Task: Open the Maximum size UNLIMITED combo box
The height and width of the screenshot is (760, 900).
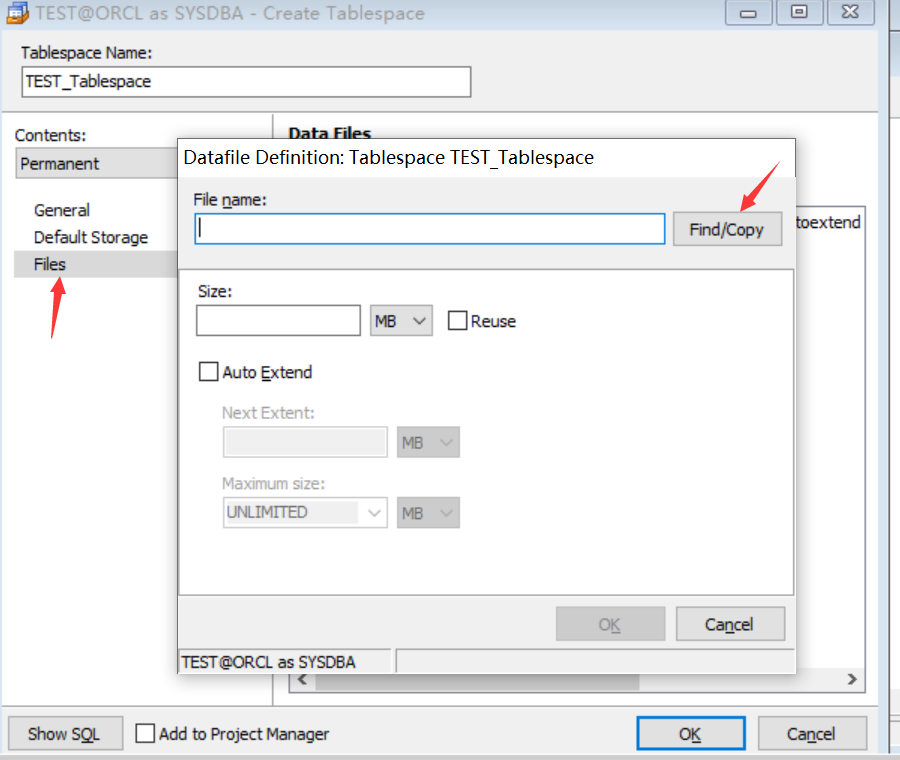Action: pyautogui.click(x=305, y=512)
